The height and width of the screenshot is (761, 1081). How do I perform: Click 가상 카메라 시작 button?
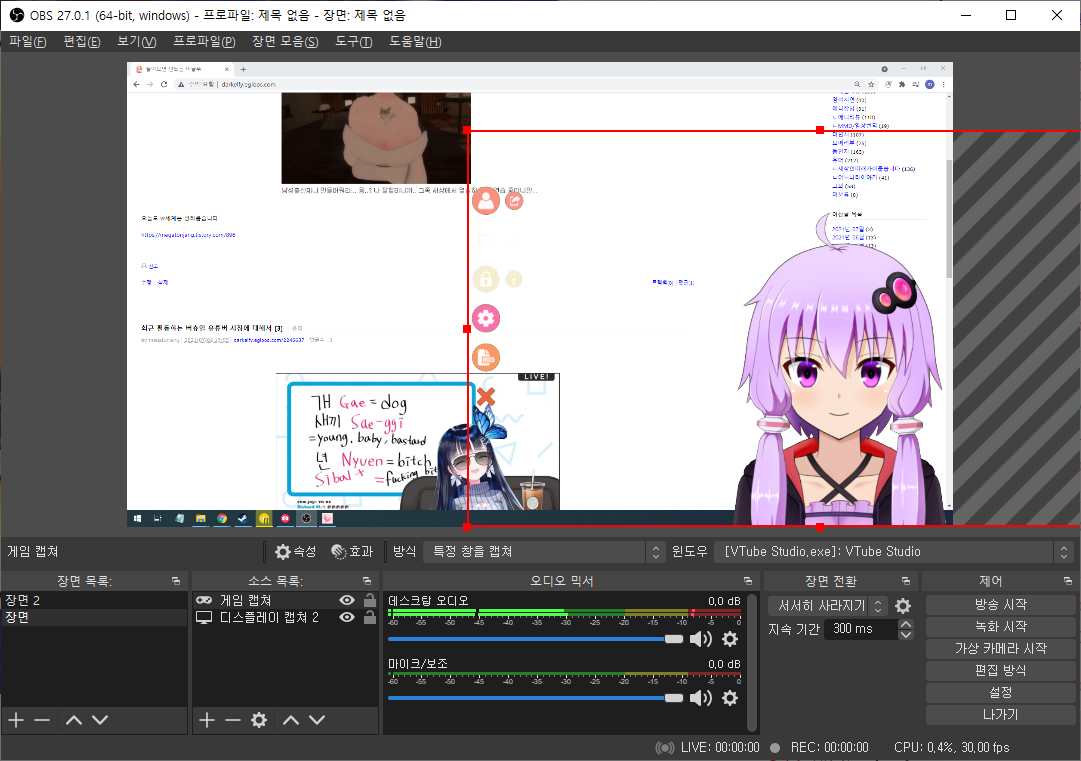coord(1000,649)
